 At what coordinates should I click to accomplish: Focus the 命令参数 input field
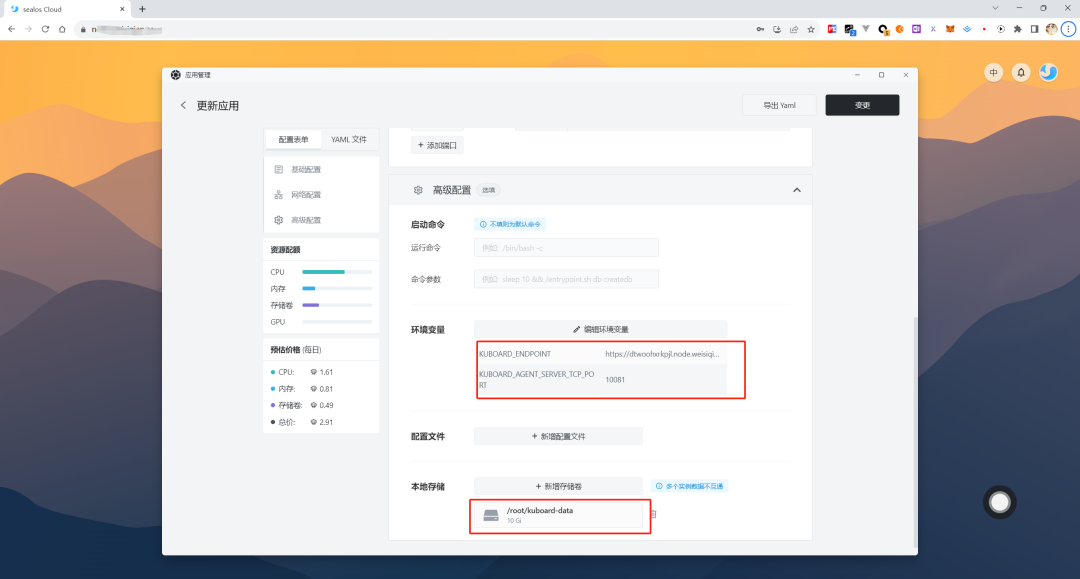pos(566,279)
